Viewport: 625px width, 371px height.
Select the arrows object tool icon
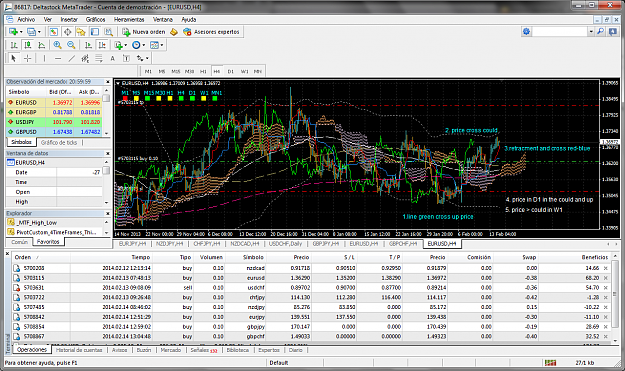140,58
